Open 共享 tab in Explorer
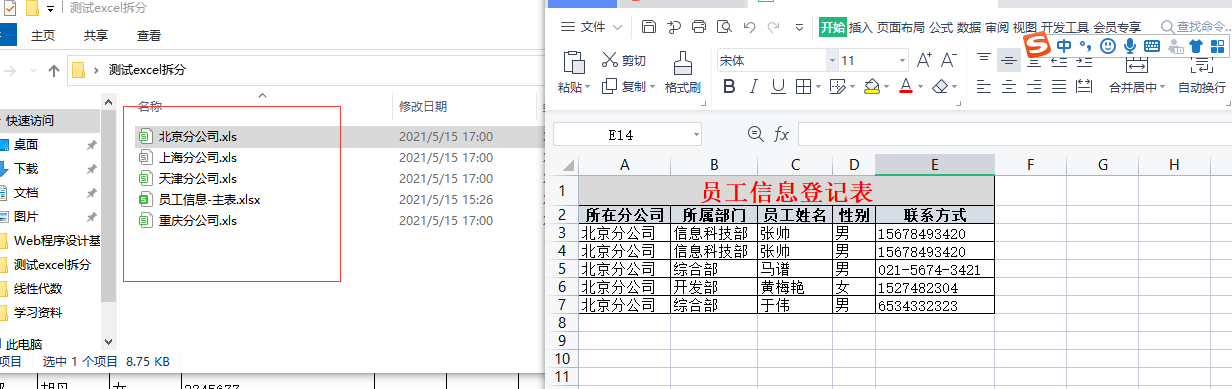 [x=96, y=35]
